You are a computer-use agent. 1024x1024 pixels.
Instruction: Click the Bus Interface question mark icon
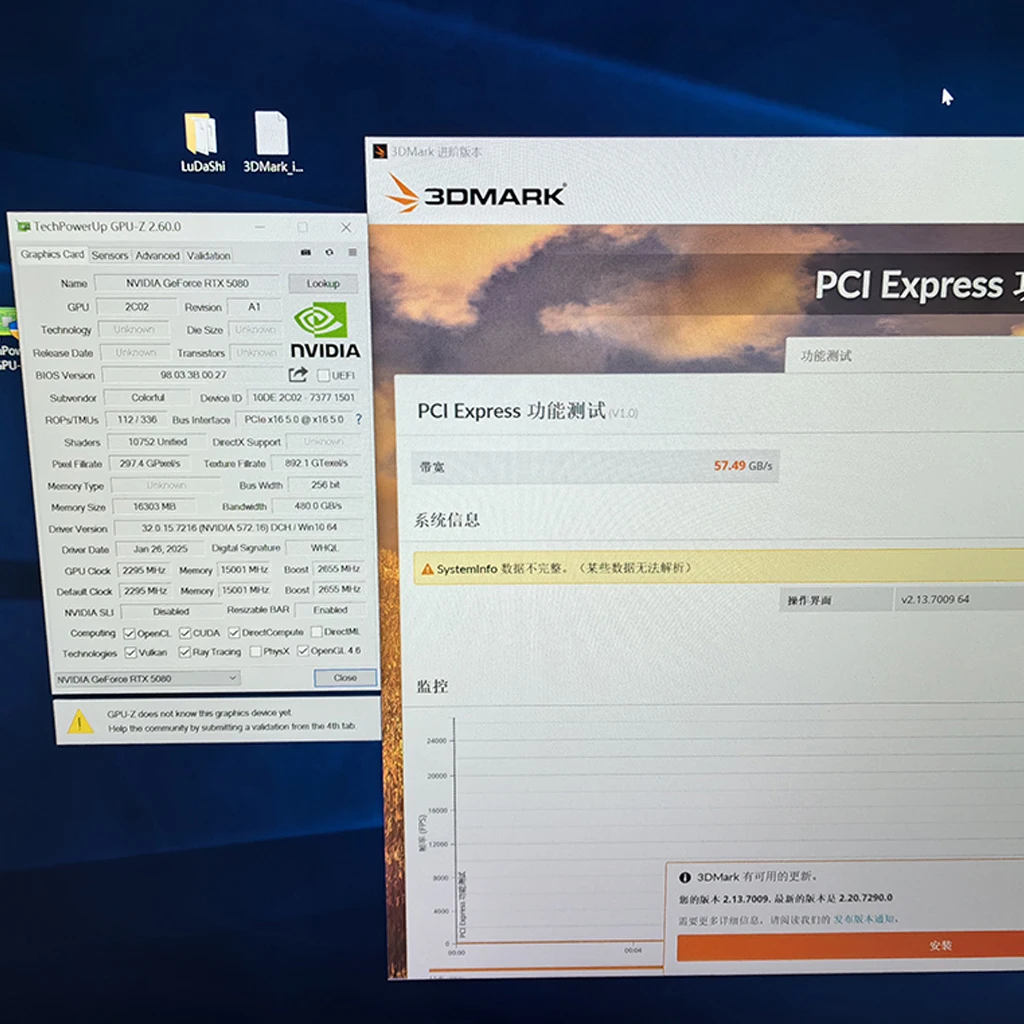click(359, 420)
